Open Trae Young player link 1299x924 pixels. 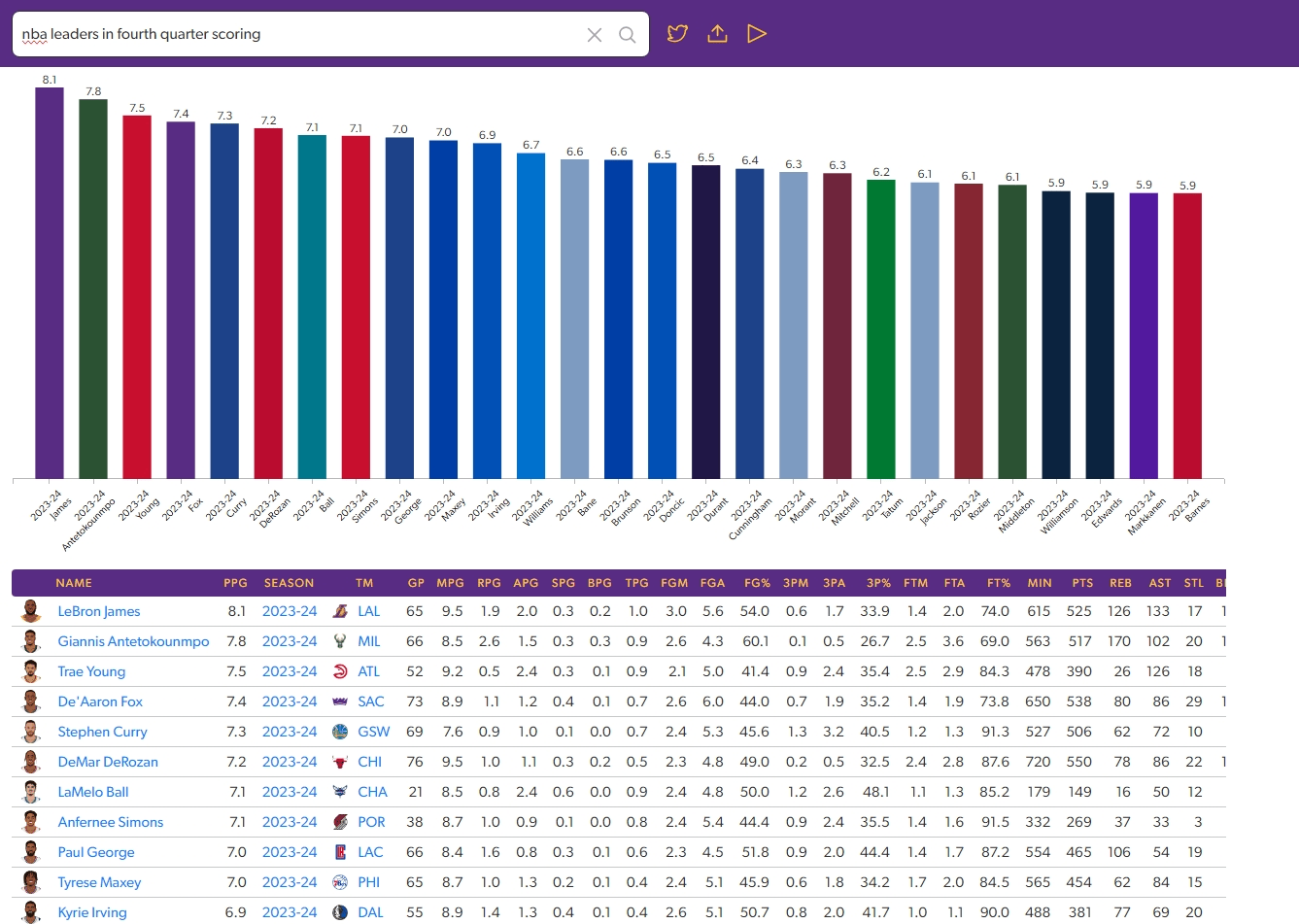click(x=91, y=671)
